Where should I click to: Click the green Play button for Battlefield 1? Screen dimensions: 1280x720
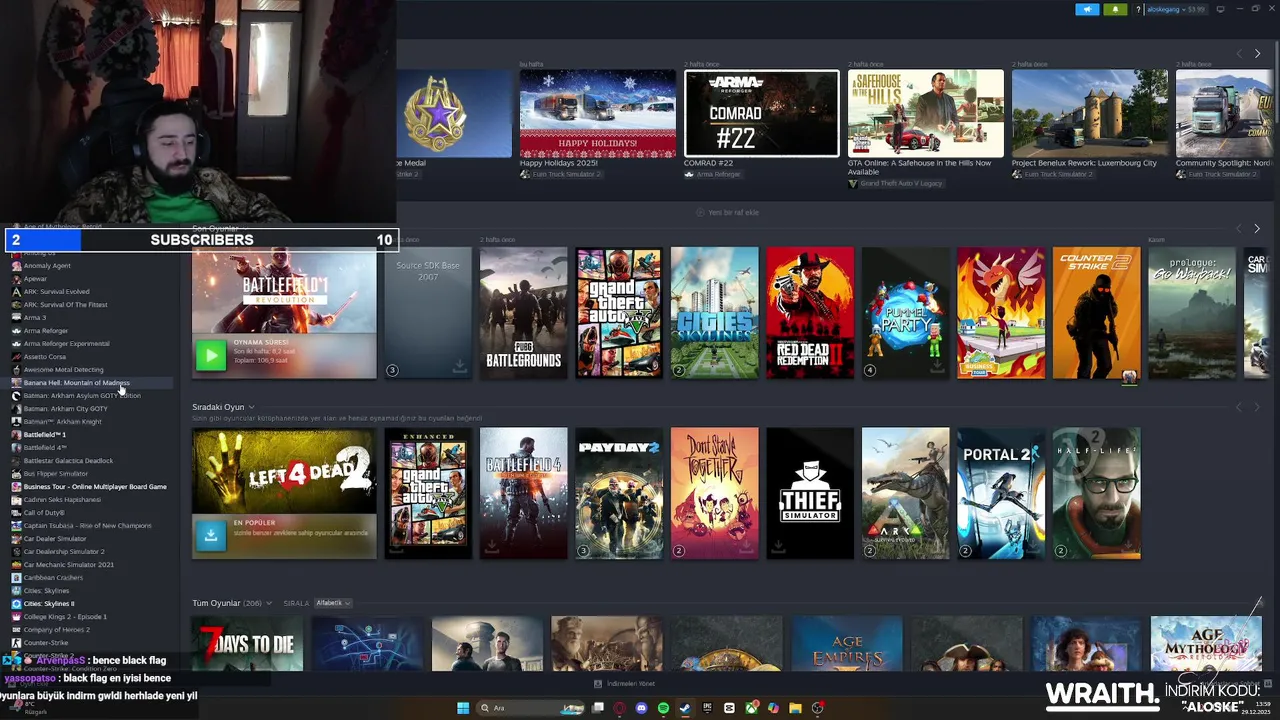[x=210, y=355]
